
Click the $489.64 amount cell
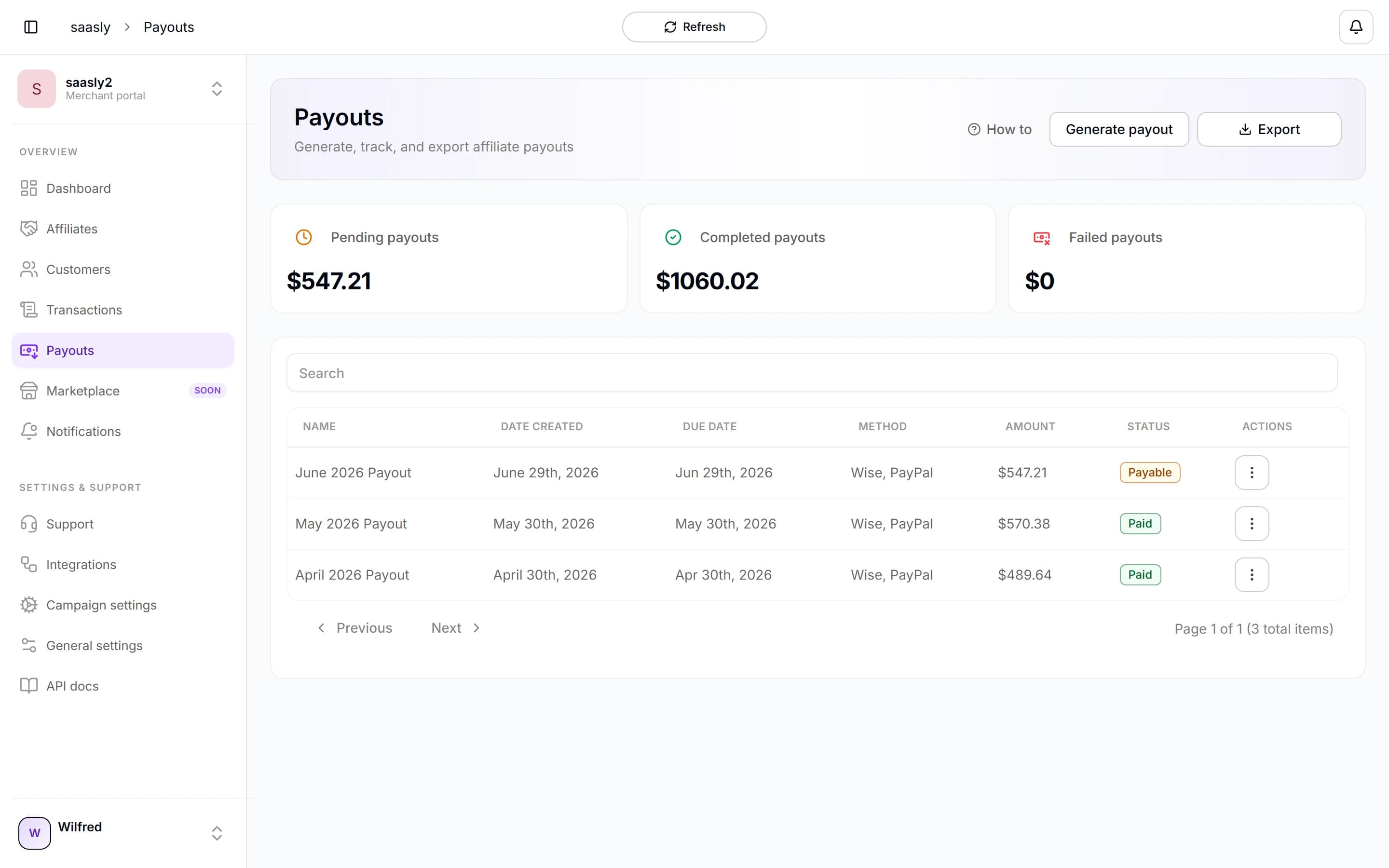1024,575
